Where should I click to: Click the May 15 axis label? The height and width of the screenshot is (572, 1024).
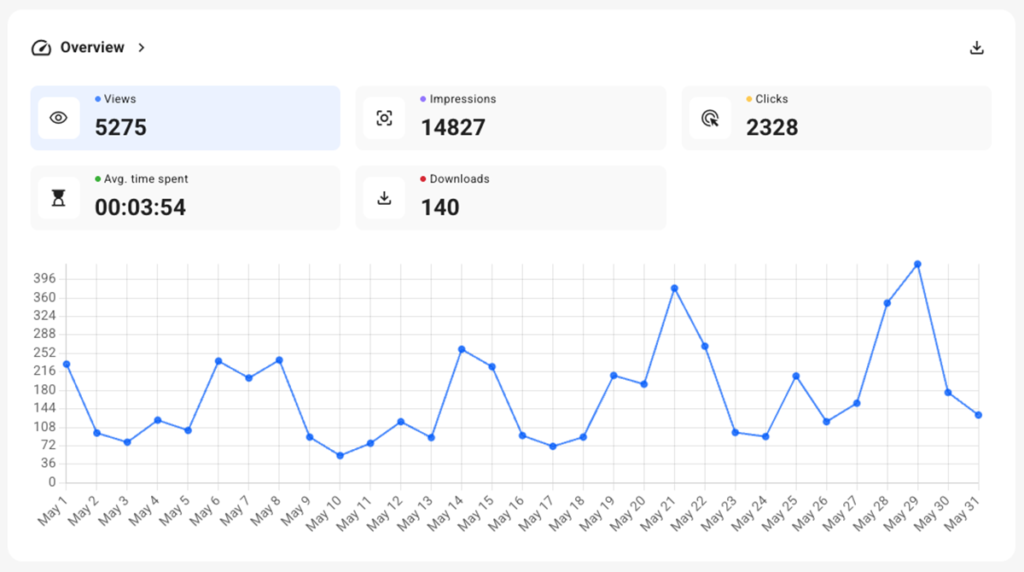tap(476, 512)
